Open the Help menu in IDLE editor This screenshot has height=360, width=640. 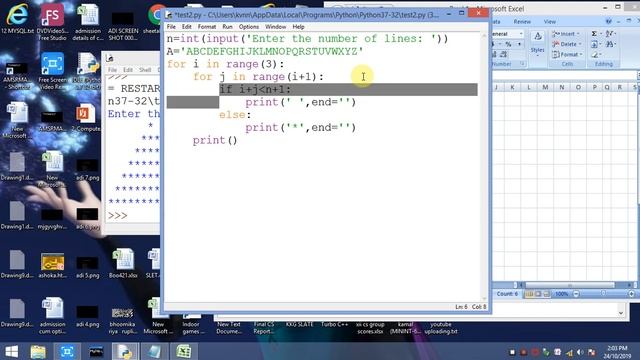(x=298, y=27)
